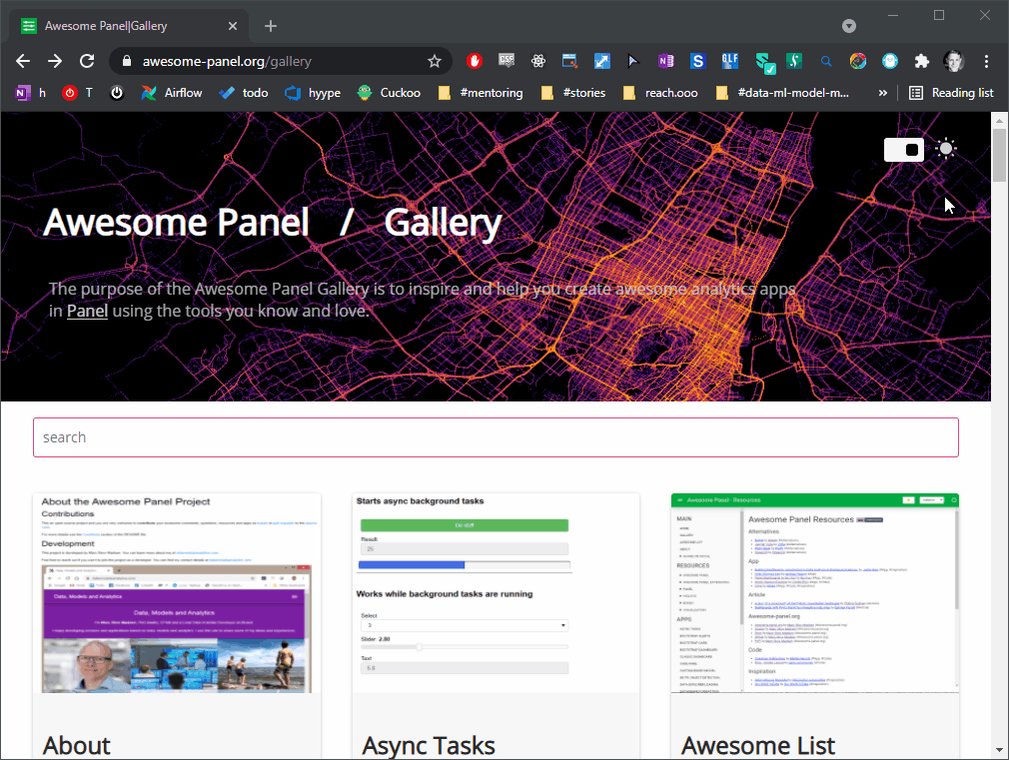Click the Async Tasks card title
This screenshot has height=760, width=1009.
[429, 745]
